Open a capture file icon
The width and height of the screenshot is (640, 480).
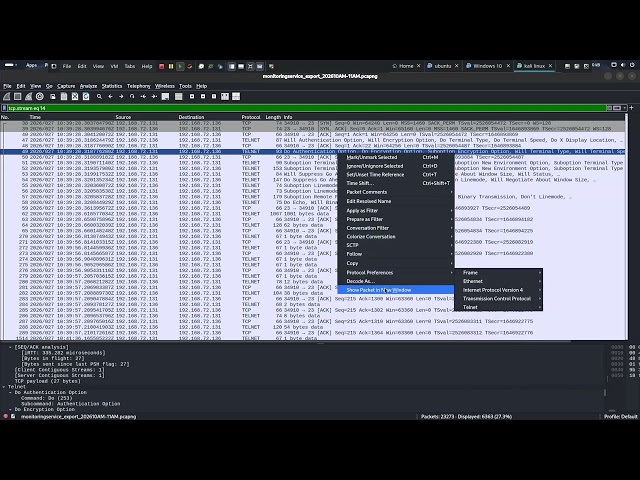click(x=53, y=97)
